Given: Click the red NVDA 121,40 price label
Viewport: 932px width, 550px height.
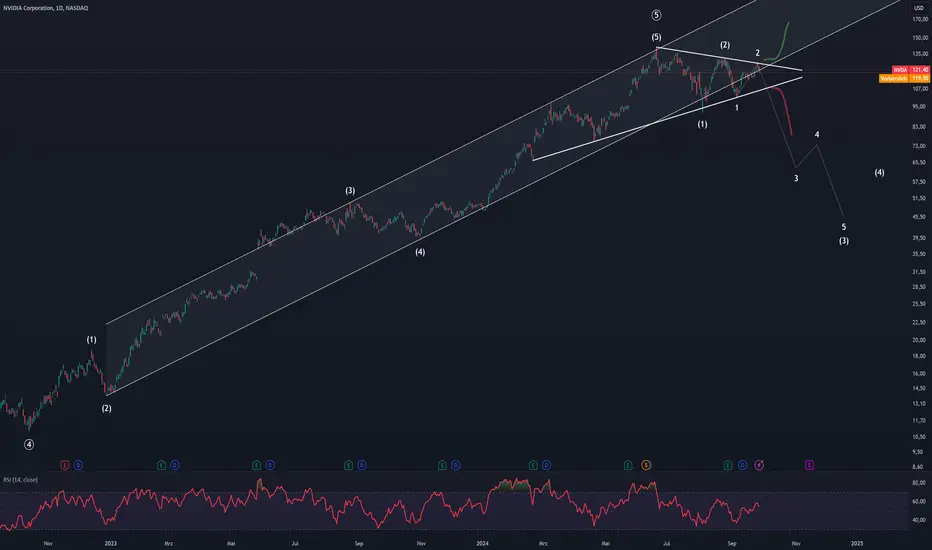Looking at the screenshot, I should tap(911, 70).
